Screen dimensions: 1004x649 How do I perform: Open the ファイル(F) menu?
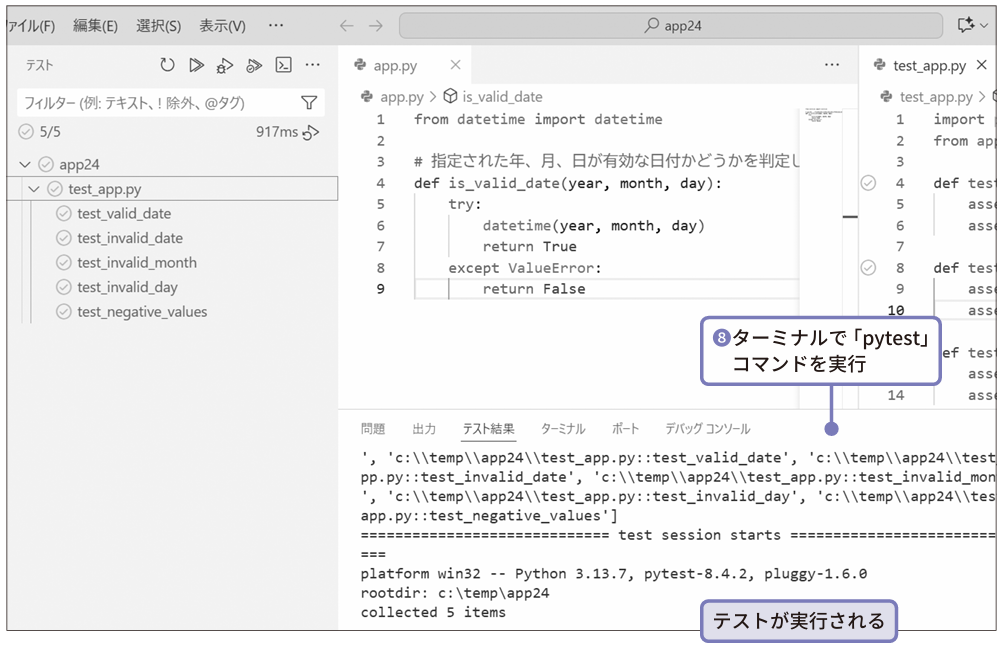click(31, 26)
